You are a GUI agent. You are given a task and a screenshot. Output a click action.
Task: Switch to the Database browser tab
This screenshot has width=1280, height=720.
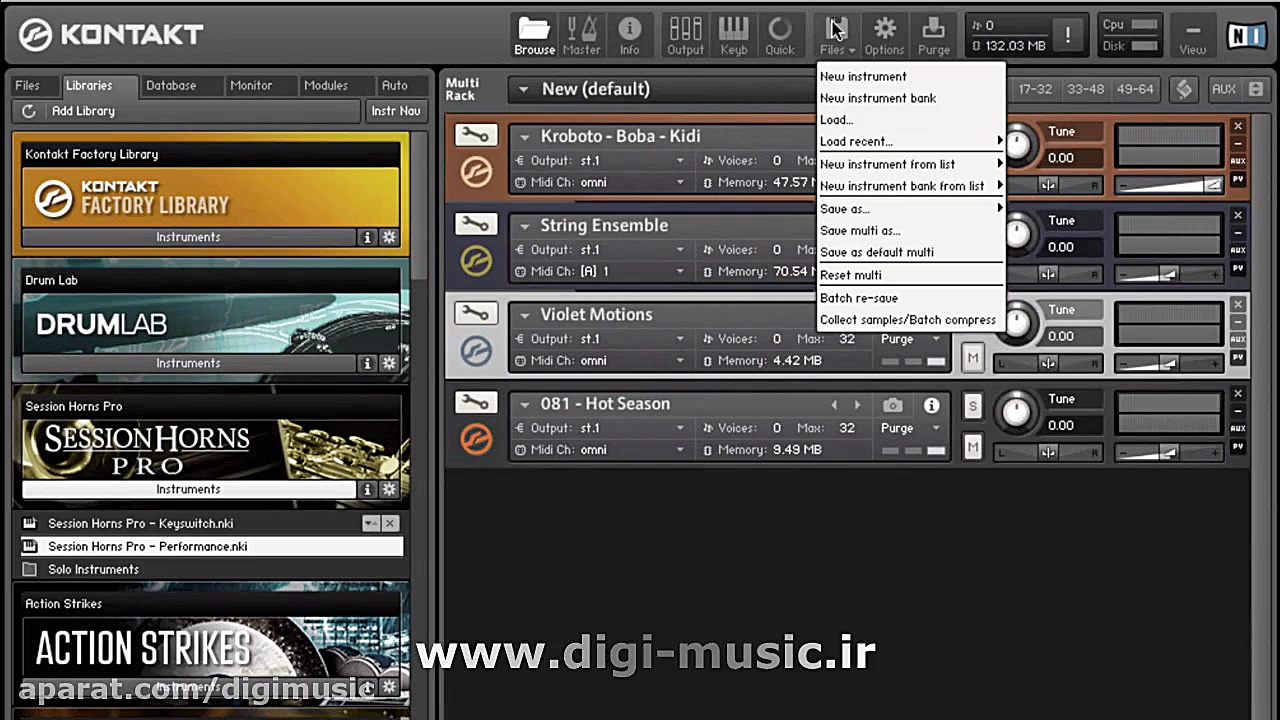tap(171, 86)
